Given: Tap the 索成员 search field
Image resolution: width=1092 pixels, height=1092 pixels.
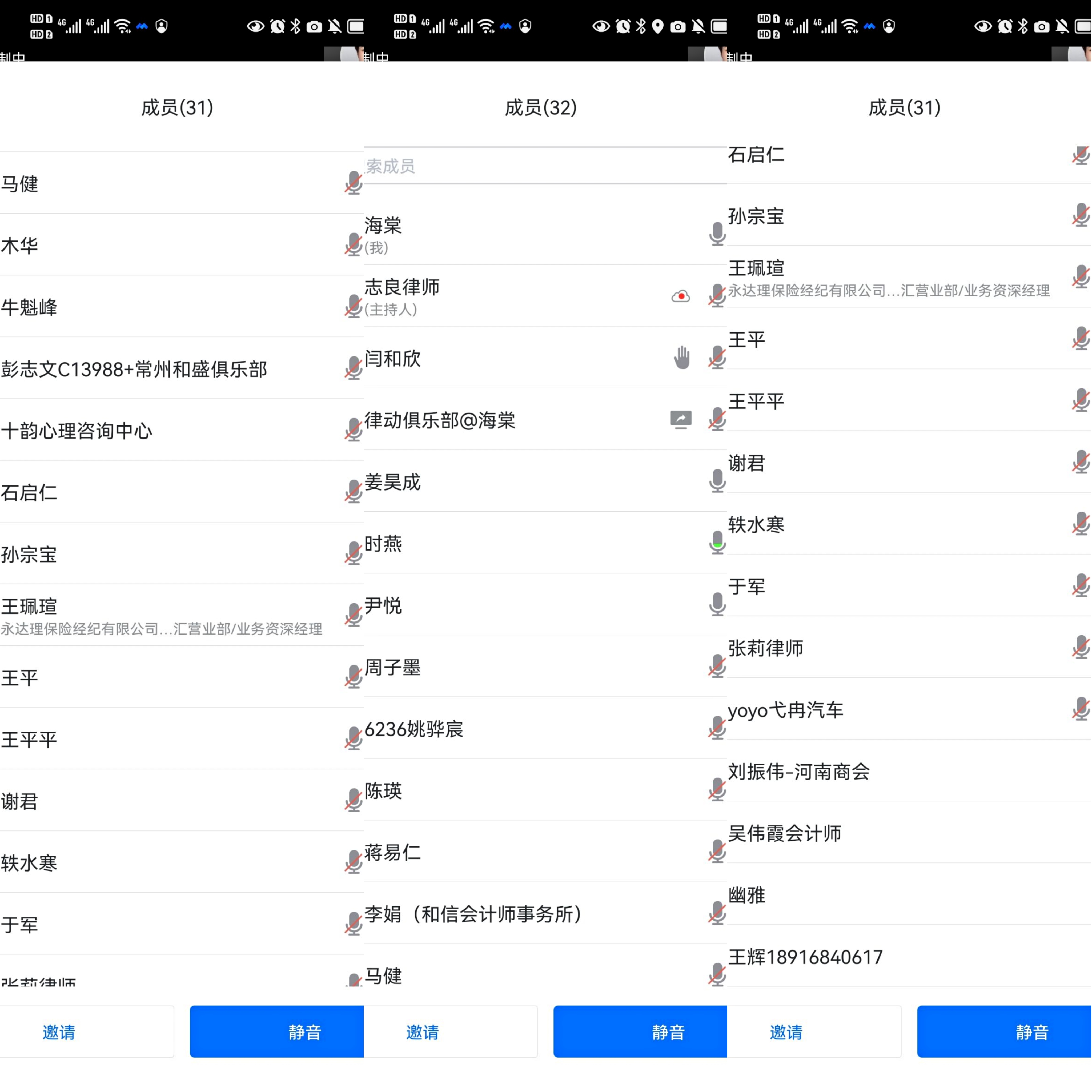Looking at the screenshot, I should tap(545, 166).
